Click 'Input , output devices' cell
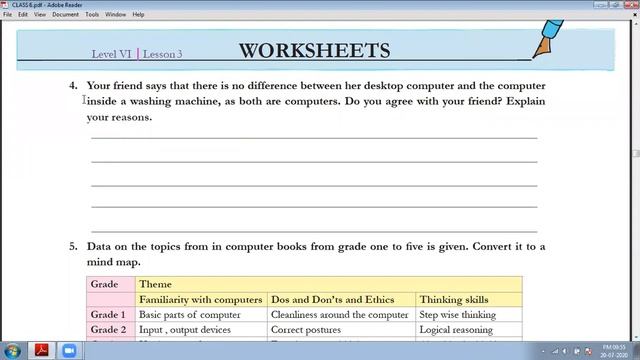The width and height of the screenshot is (640, 360). tap(201, 329)
